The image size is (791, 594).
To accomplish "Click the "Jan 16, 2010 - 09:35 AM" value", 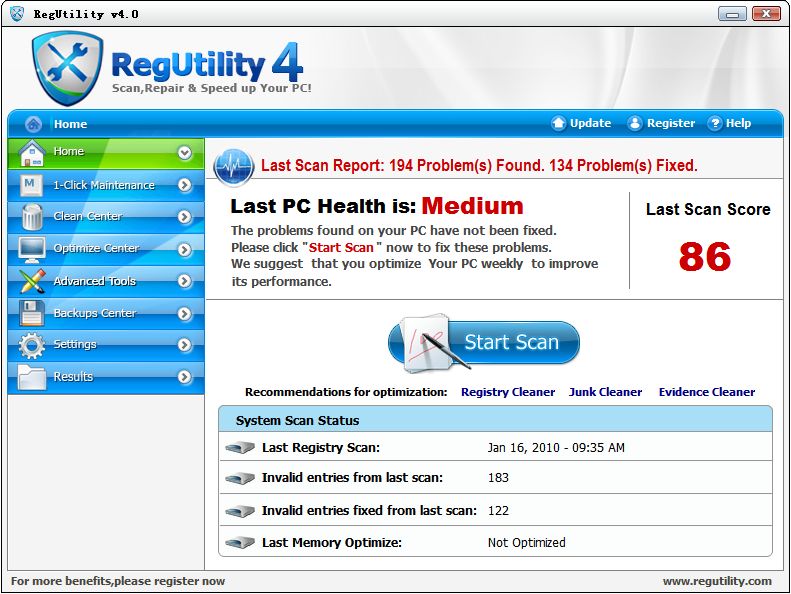I will coord(556,448).
